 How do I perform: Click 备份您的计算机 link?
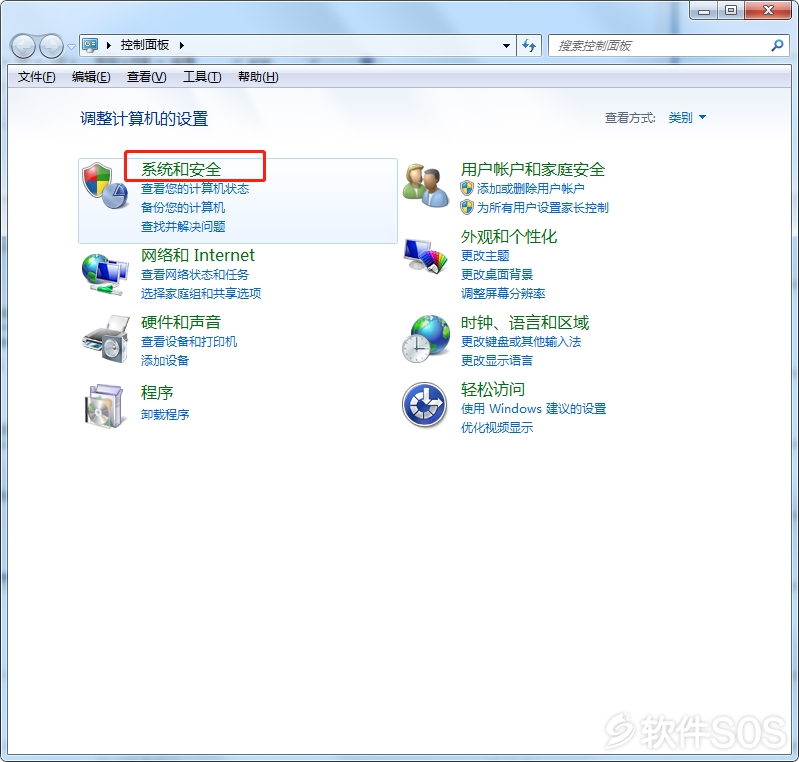click(182, 207)
